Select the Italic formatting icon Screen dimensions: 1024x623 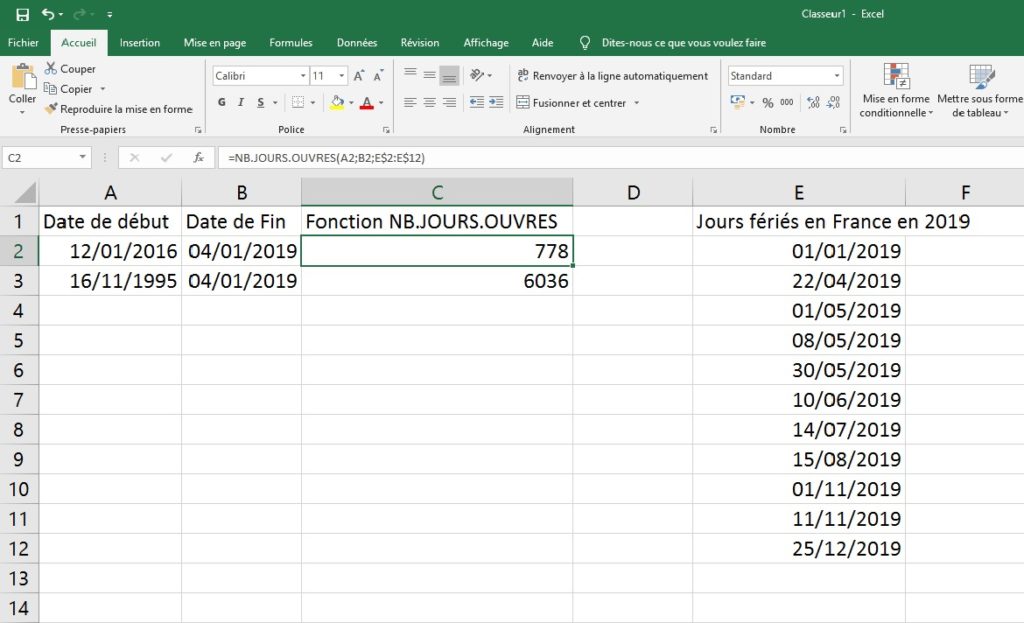click(x=241, y=102)
